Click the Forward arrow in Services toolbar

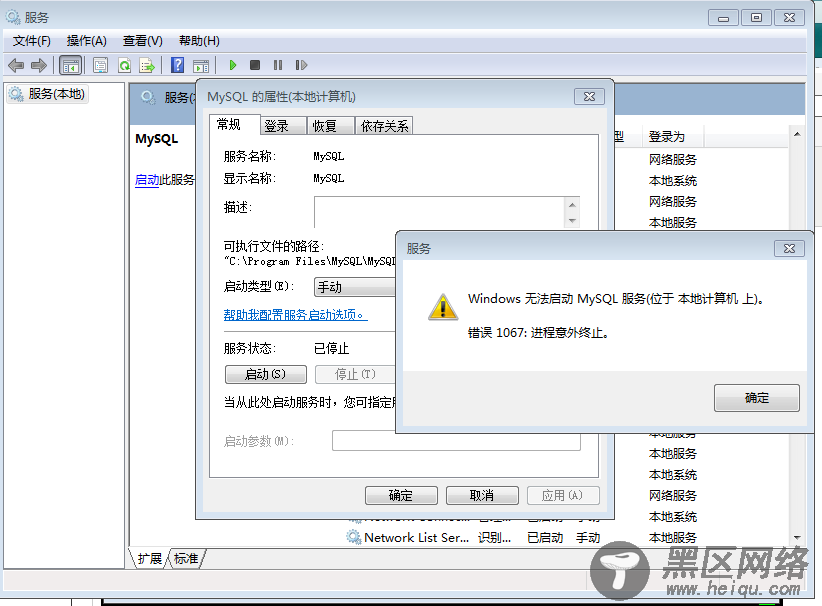[39, 66]
